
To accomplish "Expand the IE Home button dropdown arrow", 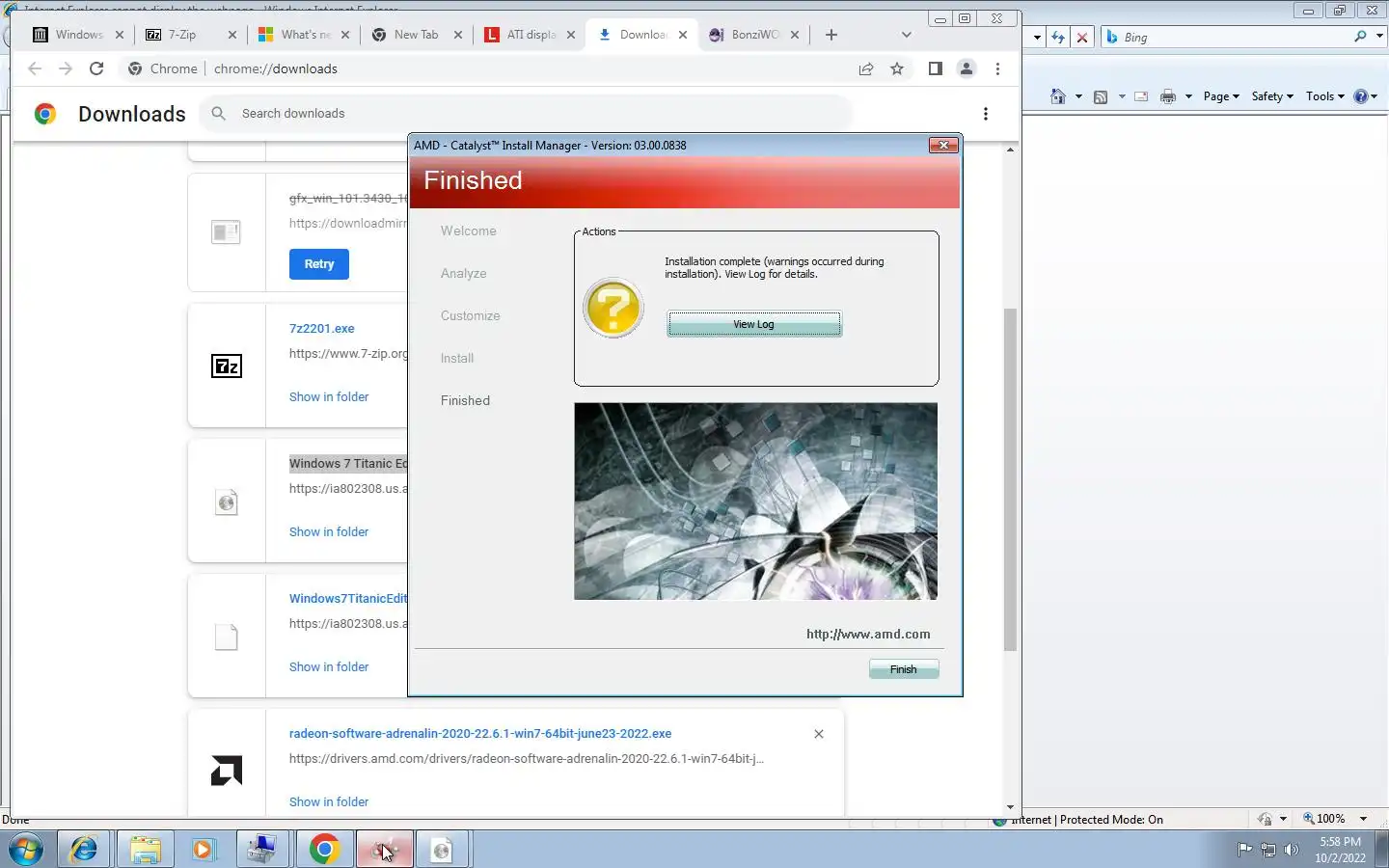I will tap(1078, 96).
